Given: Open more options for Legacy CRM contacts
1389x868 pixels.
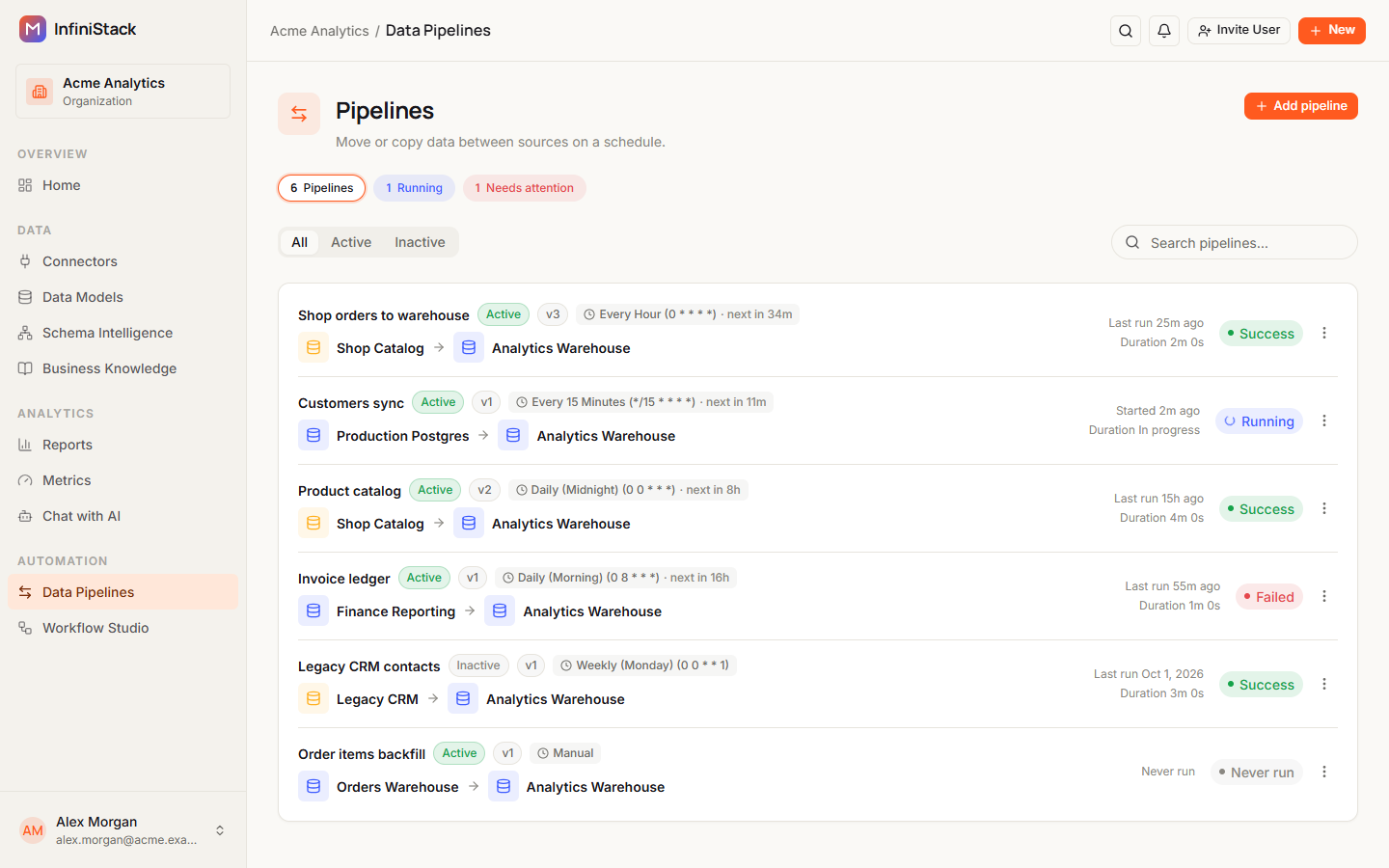Looking at the screenshot, I should [x=1324, y=684].
